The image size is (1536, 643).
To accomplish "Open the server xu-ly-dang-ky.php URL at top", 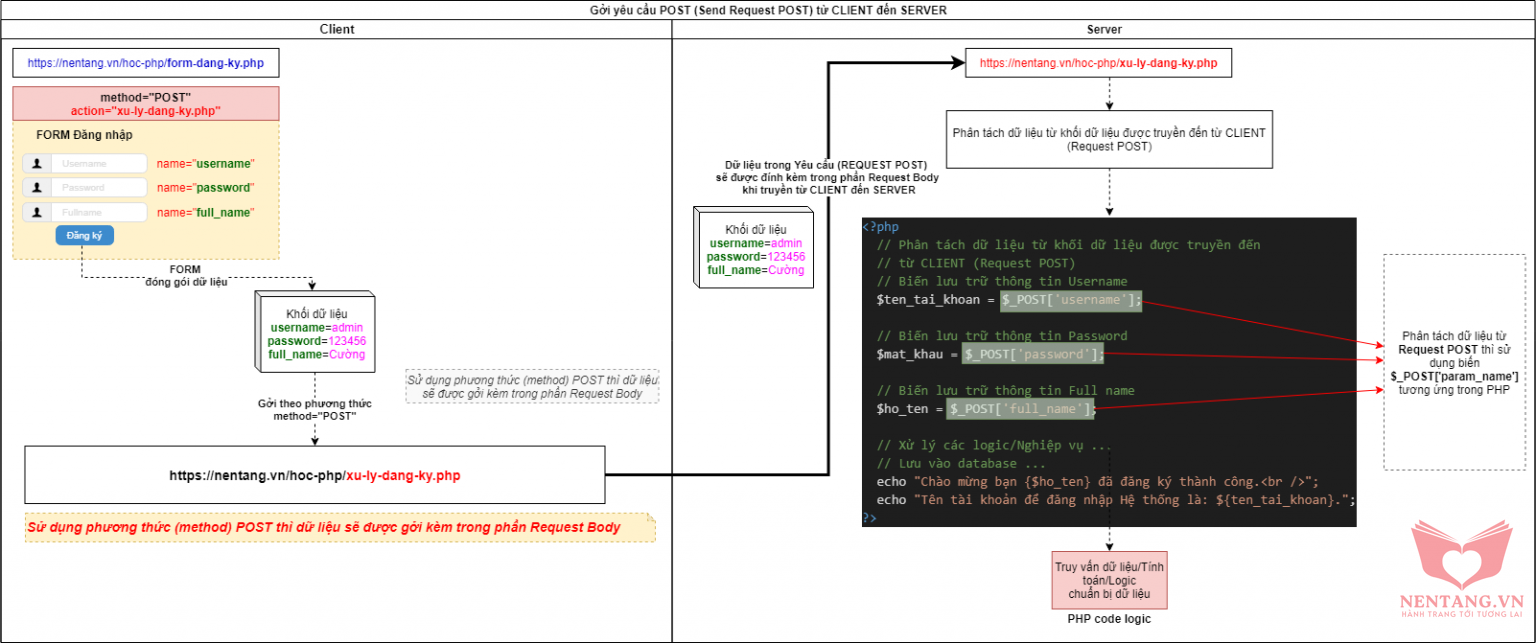I will click(1098, 63).
